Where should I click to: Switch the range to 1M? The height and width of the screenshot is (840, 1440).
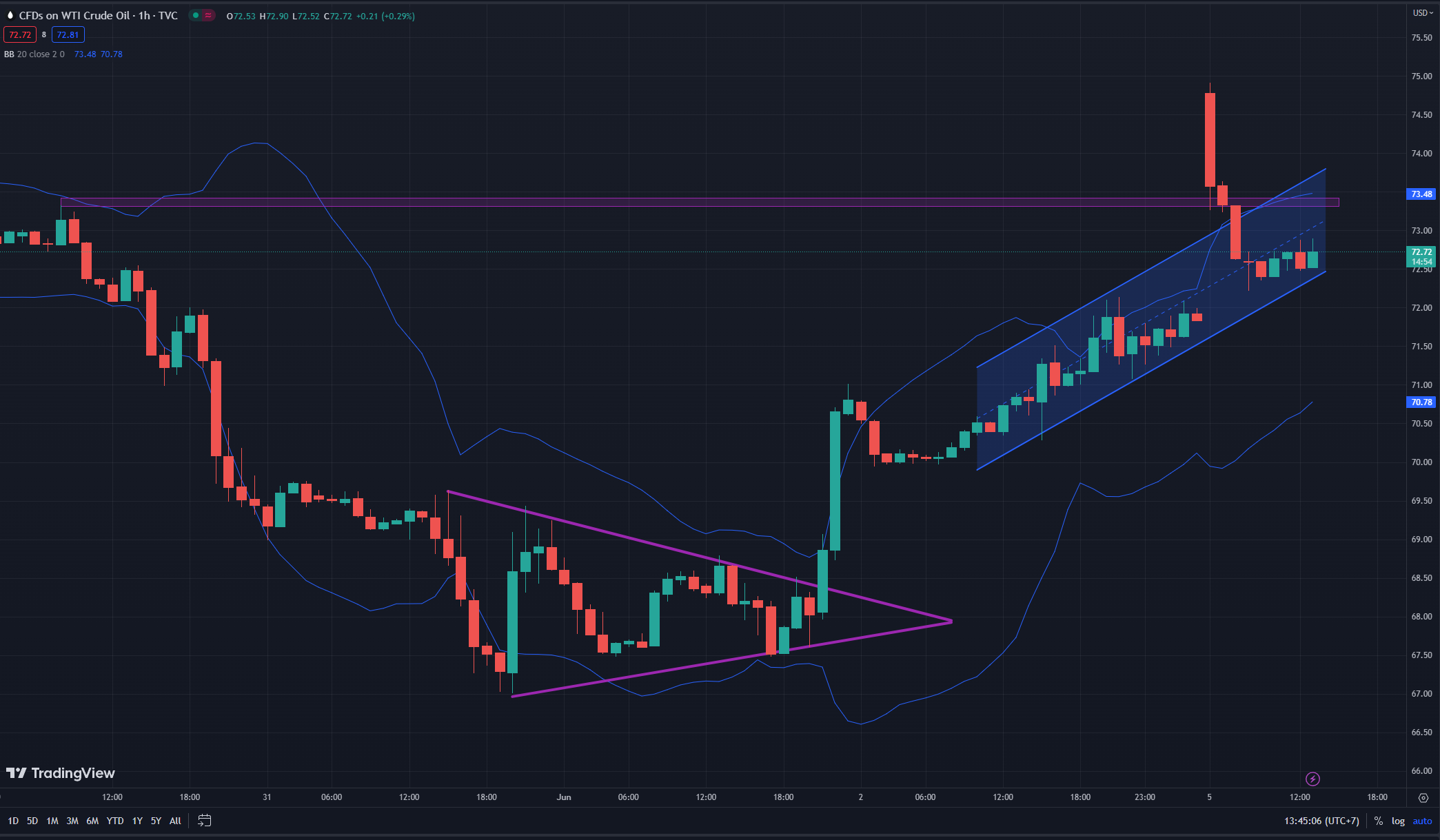(x=52, y=821)
